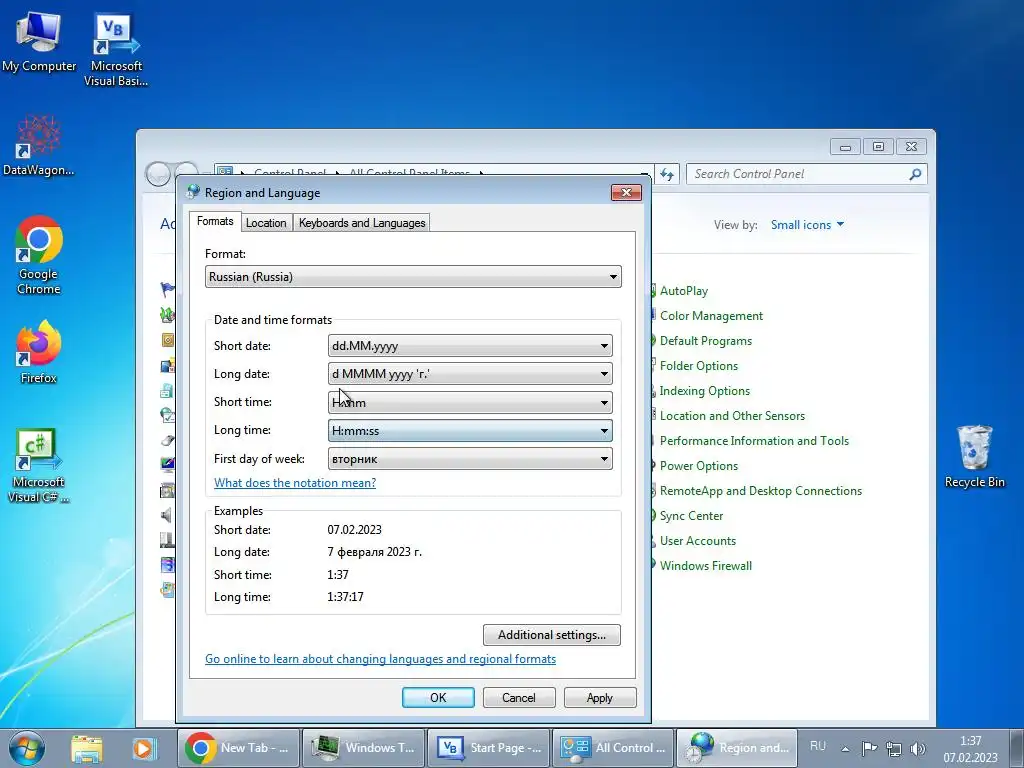
Task: Maximize the Control Panel window
Action: pos(878,147)
